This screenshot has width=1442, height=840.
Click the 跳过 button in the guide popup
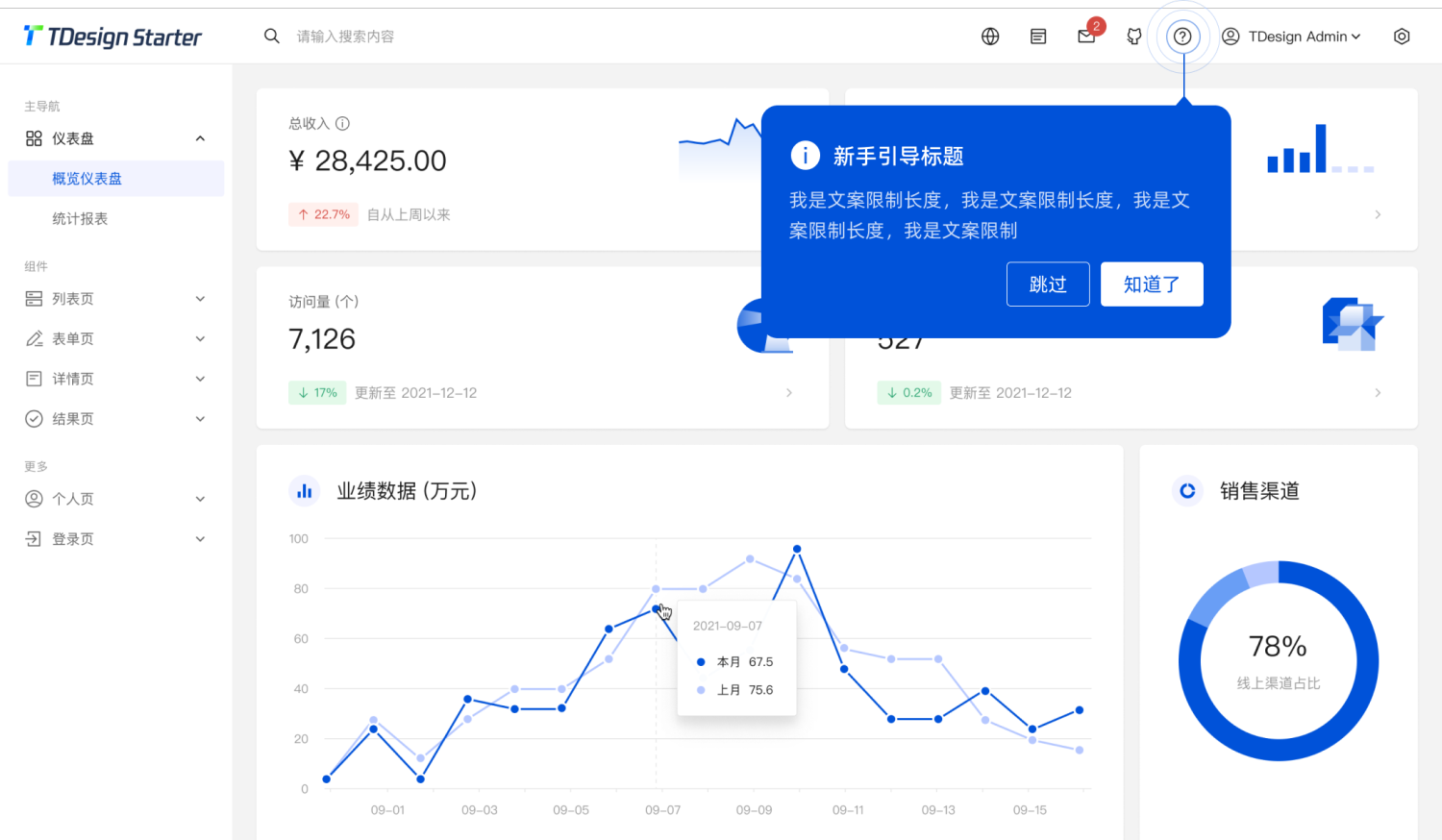1048,284
